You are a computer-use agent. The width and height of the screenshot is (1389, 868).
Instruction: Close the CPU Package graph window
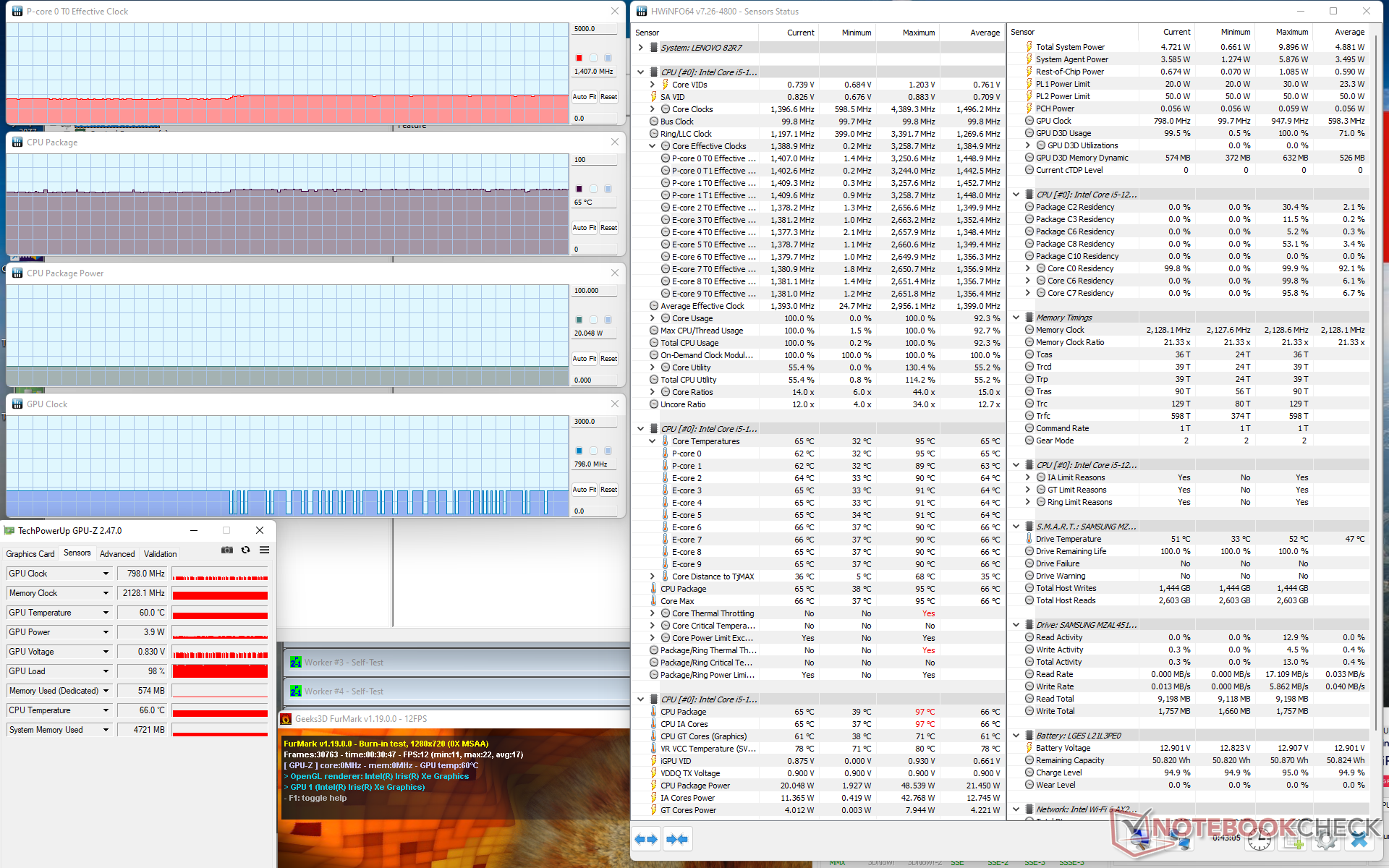click(x=615, y=142)
